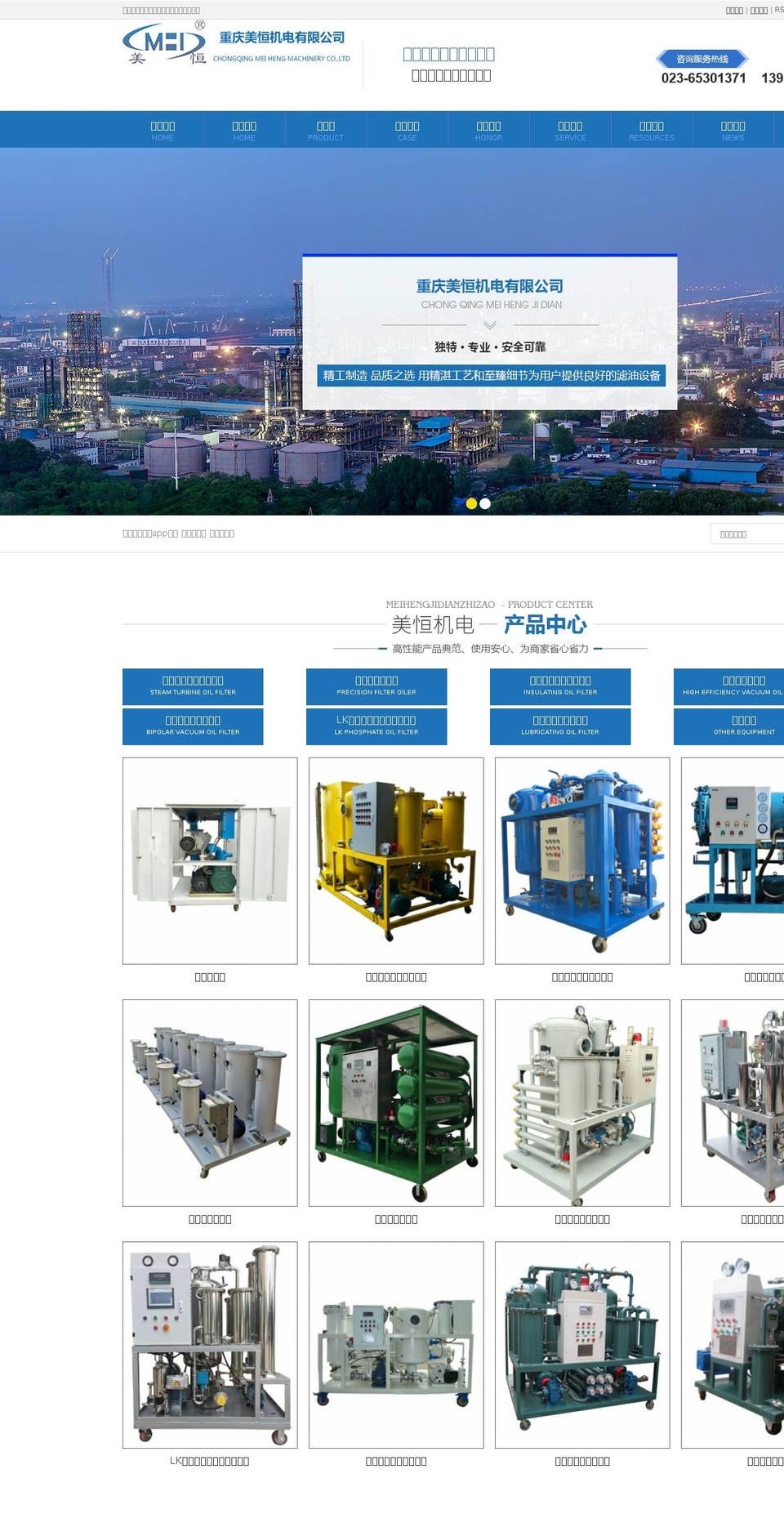Open the PRODUCT navigation menu item
The height and width of the screenshot is (1532, 784).
point(326,130)
